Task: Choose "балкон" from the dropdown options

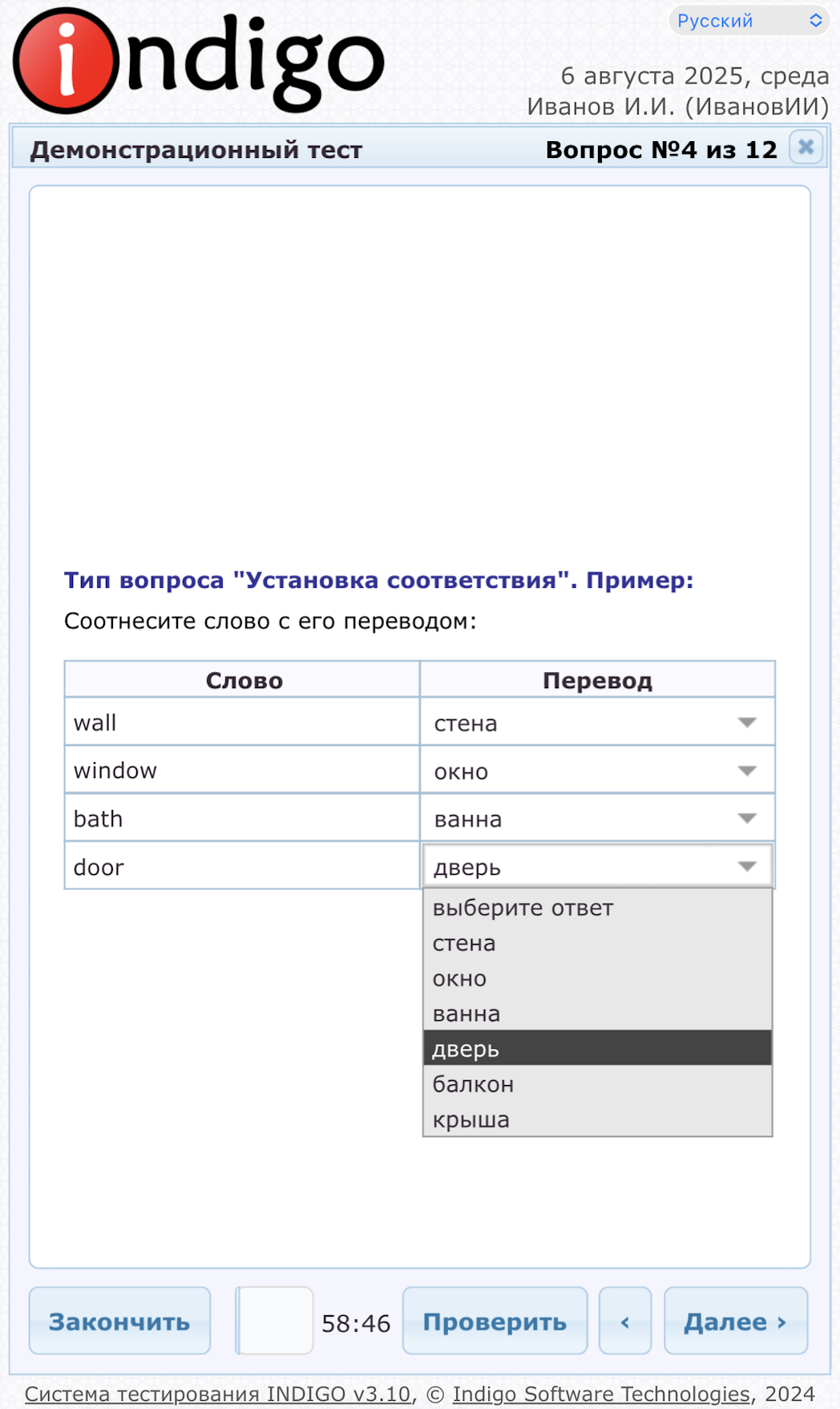Action: (x=473, y=1084)
